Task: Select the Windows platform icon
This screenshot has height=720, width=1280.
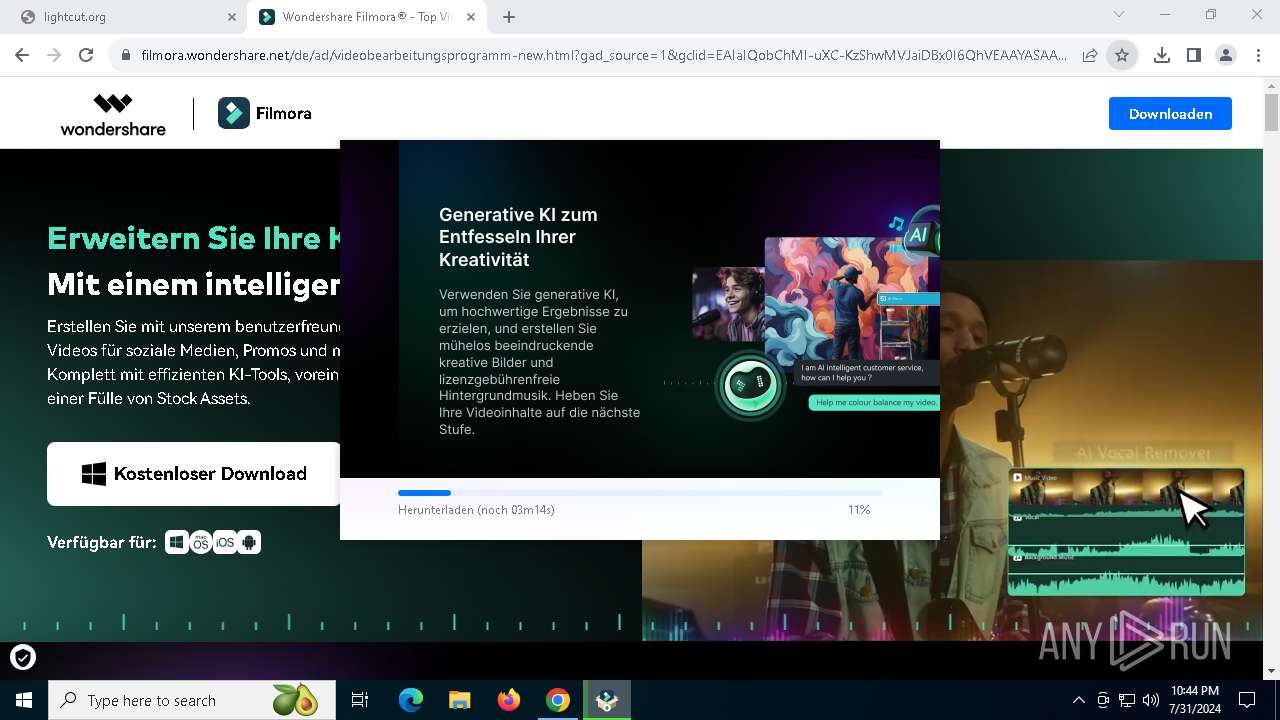Action: [177, 542]
